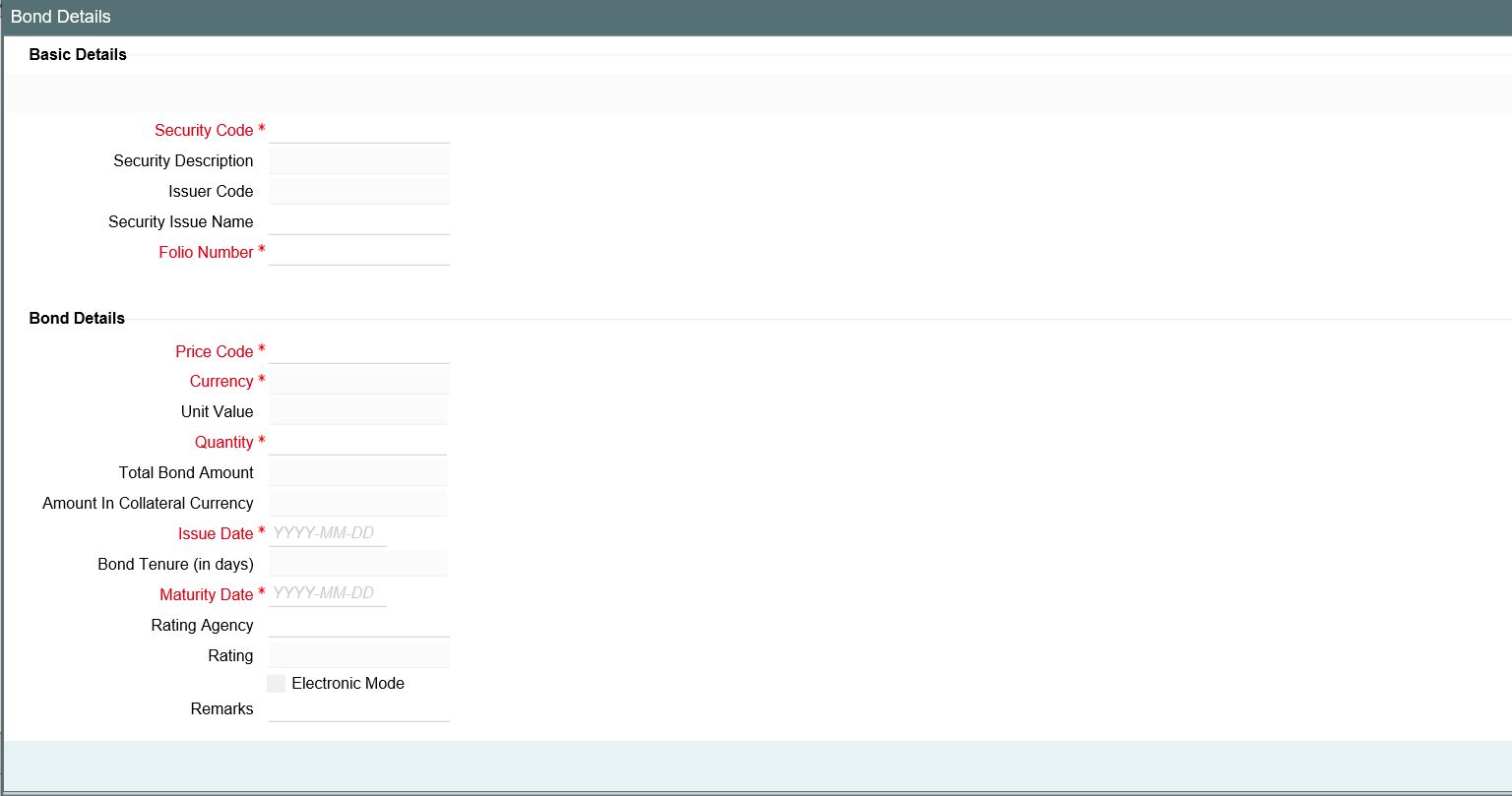
Task: Click the Electronic Mode label text
Action: 348,683
